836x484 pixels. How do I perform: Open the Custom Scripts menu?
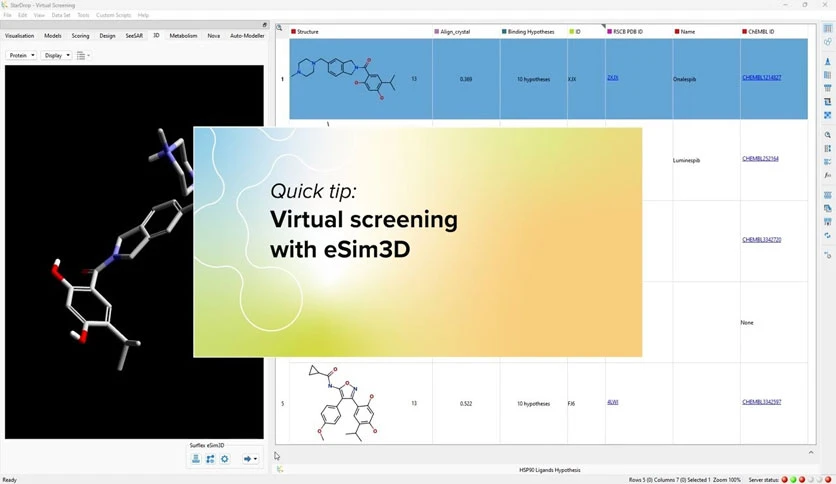click(114, 15)
